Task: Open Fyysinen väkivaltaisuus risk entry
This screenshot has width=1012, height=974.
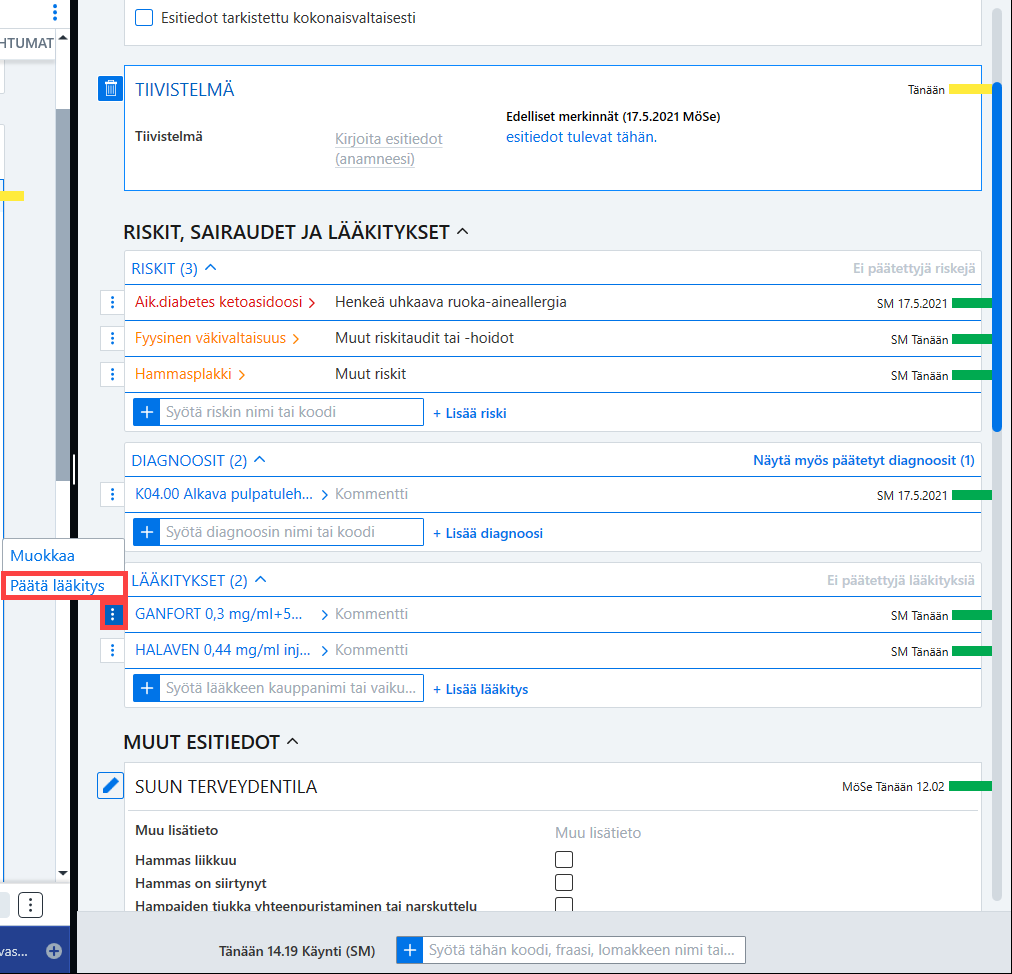Action: pyautogui.click(x=210, y=338)
